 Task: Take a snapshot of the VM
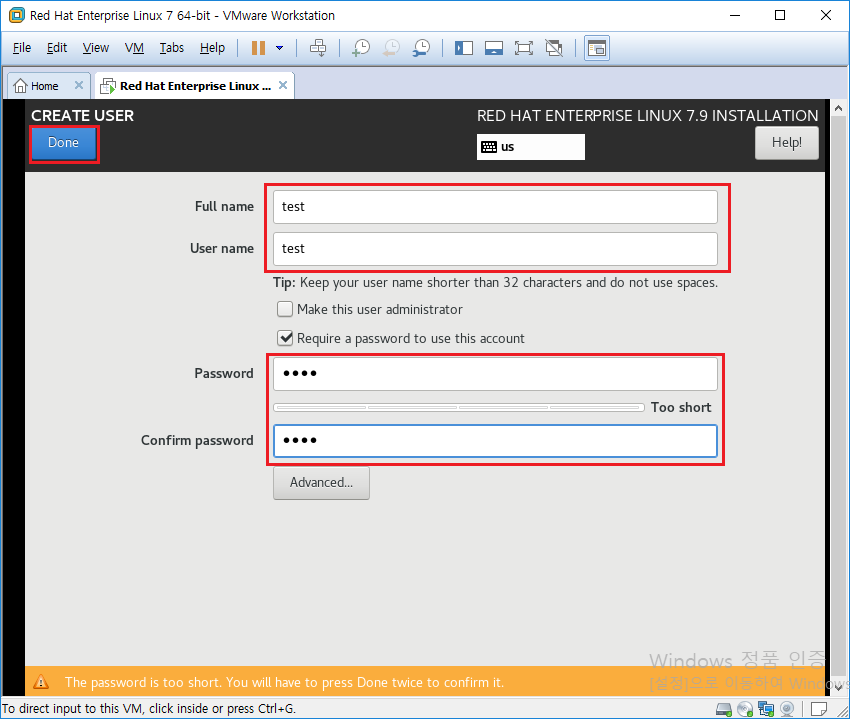point(361,48)
